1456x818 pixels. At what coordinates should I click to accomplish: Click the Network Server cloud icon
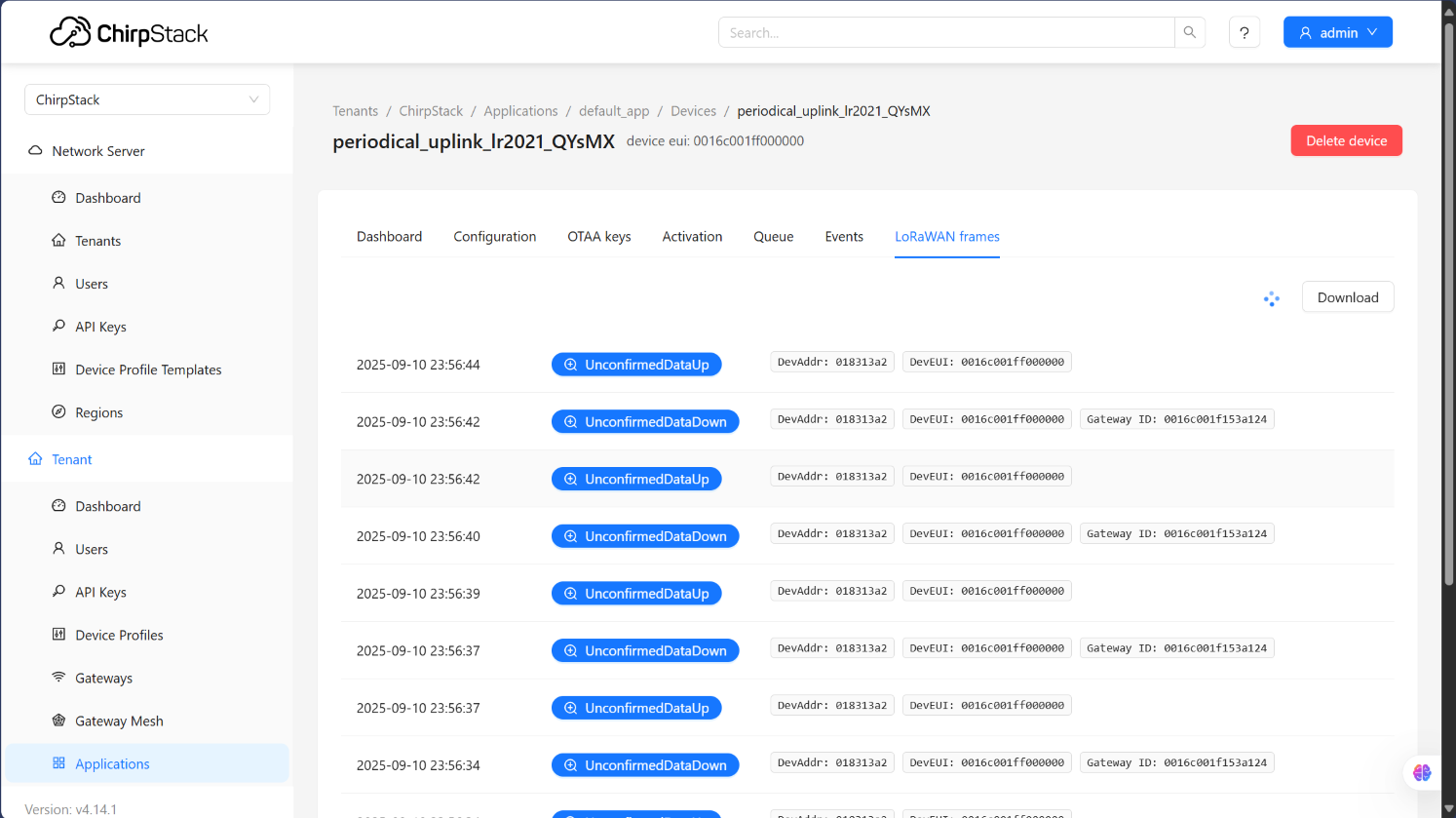click(x=35, y=151)
